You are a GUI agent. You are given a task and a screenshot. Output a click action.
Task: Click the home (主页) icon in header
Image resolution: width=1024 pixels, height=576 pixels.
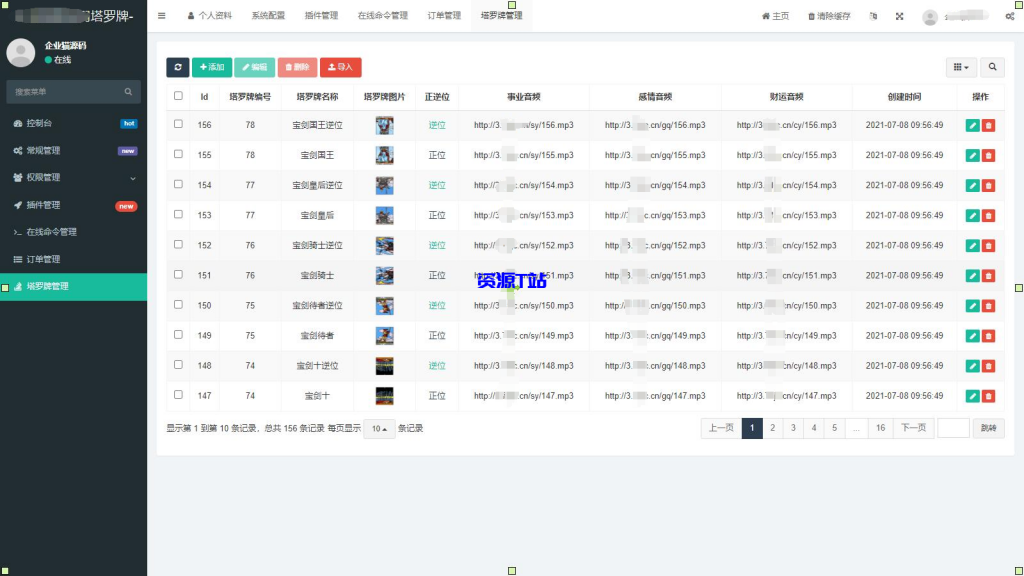(x=765, y=16)
